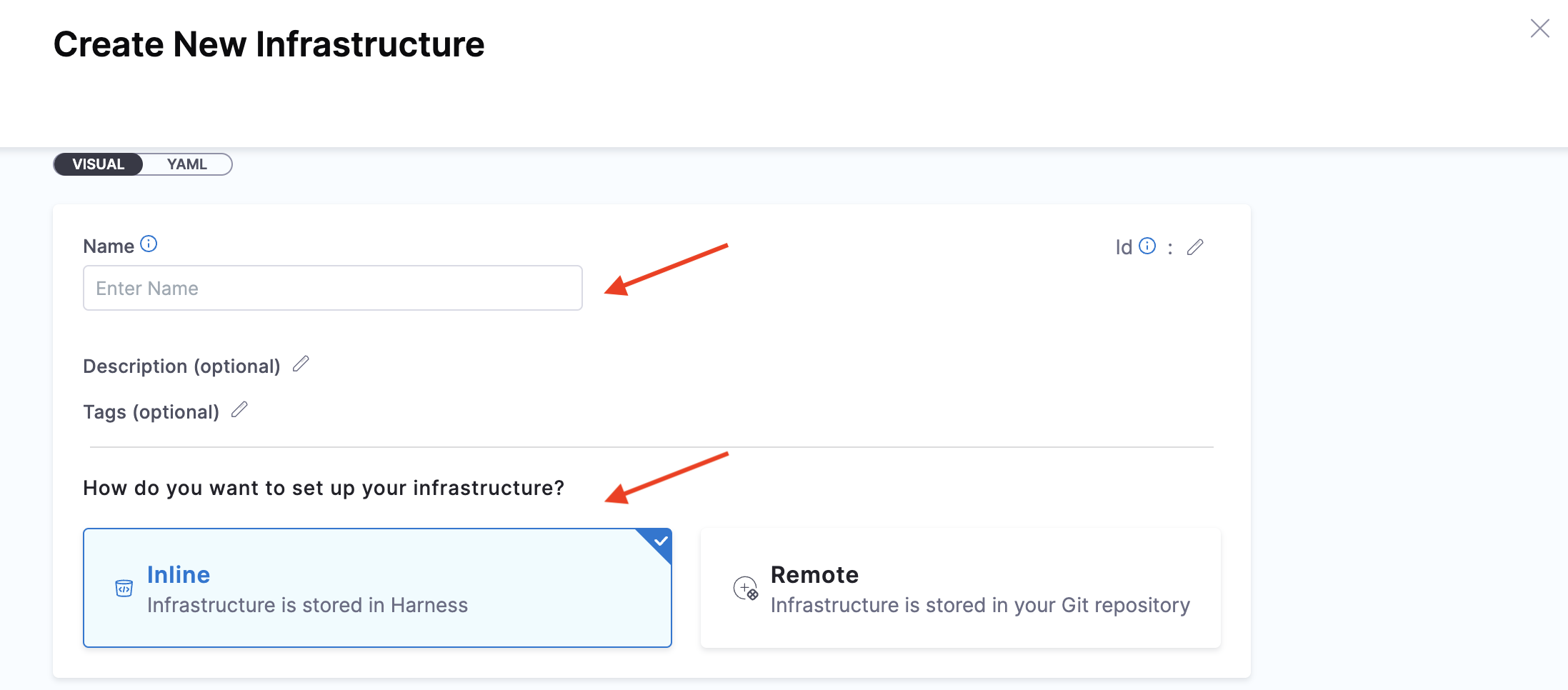This screenshot has height=690, width=1568.
Task: Choose Remote infrastructure stored in Git
Action: click(x=961, y=588)
